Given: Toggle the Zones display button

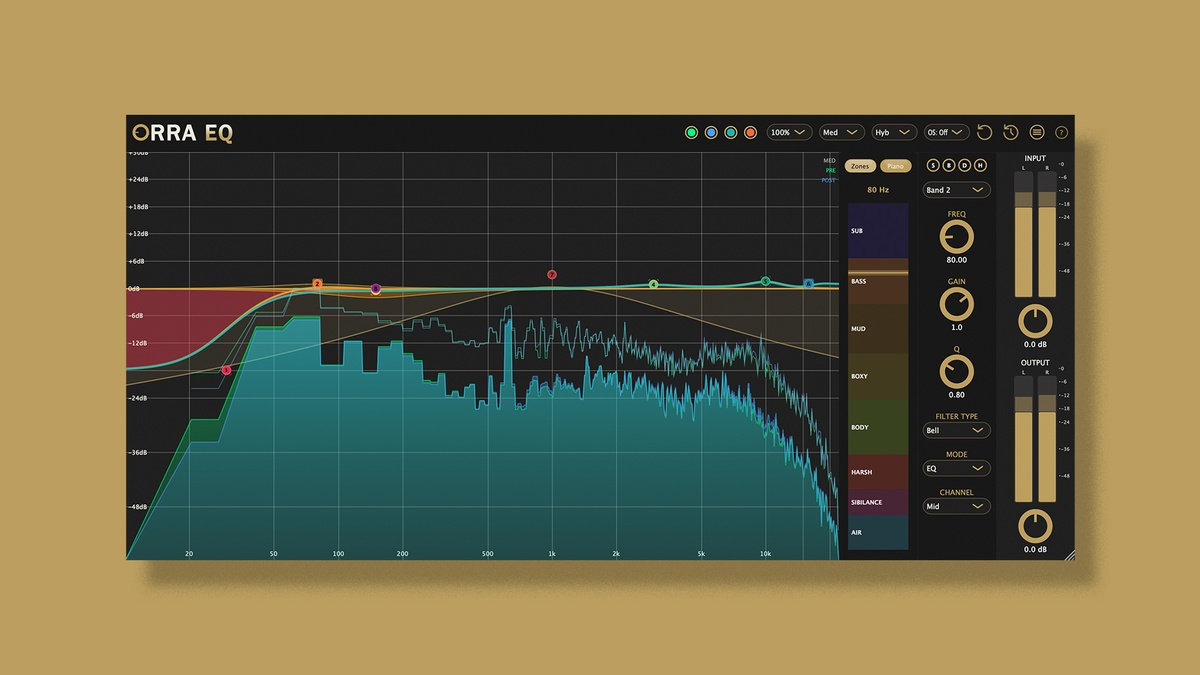Looking at the screenshot, I should [x=860, y=166].
